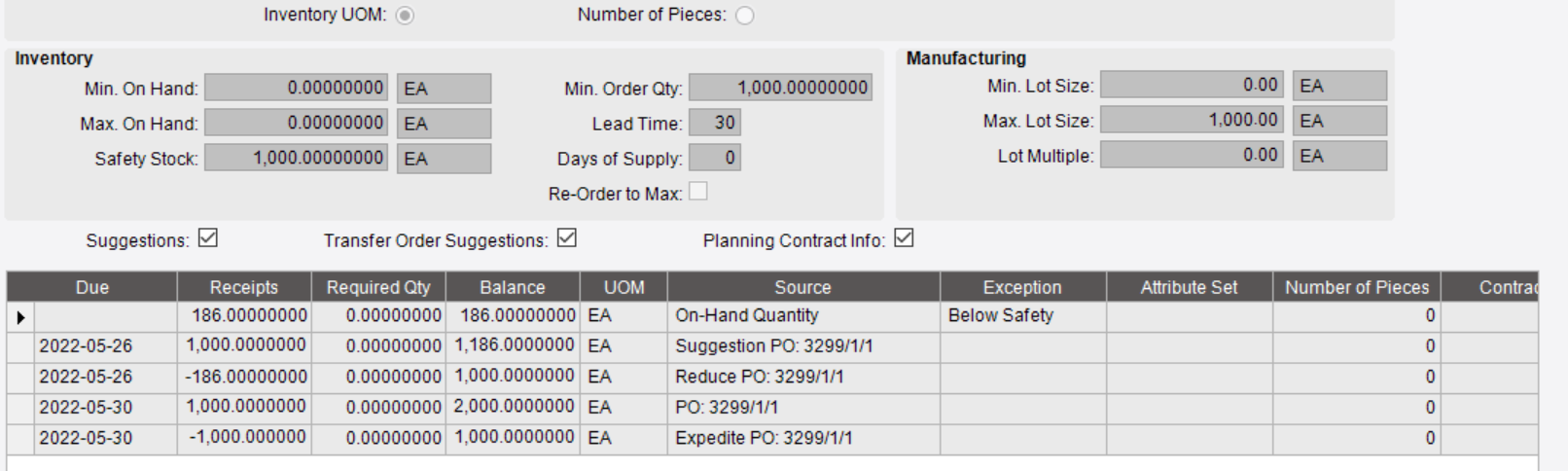Click the Exception column header
1568x471 pixels.
point(1023,287)
